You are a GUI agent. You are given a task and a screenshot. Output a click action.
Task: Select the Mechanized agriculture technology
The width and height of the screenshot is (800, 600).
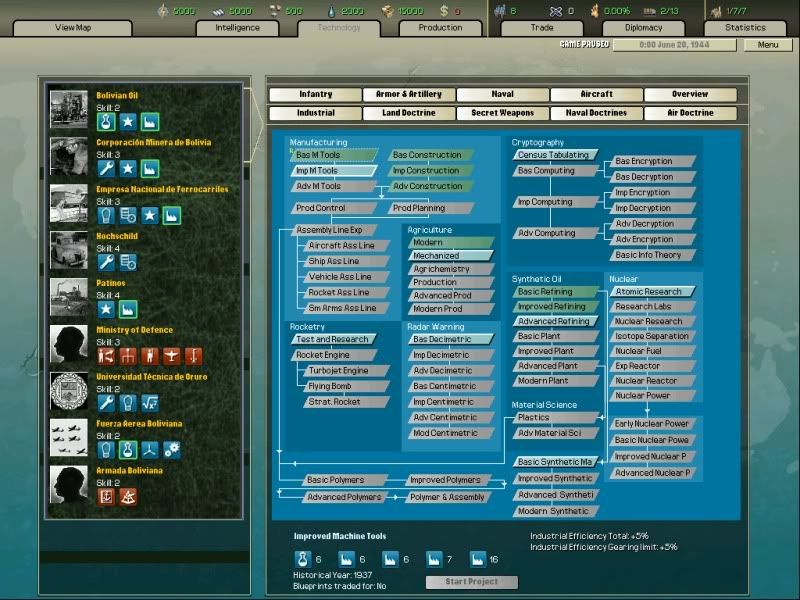click(448, 256)
